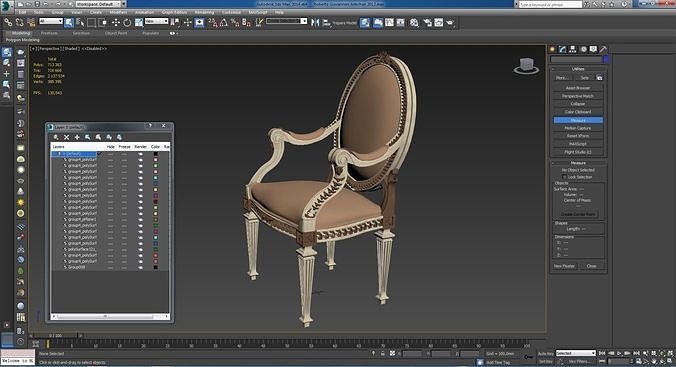This screenshot has width=676, height=367.
Task: Open the Select by Name dialog
Action: pos(80,22)
